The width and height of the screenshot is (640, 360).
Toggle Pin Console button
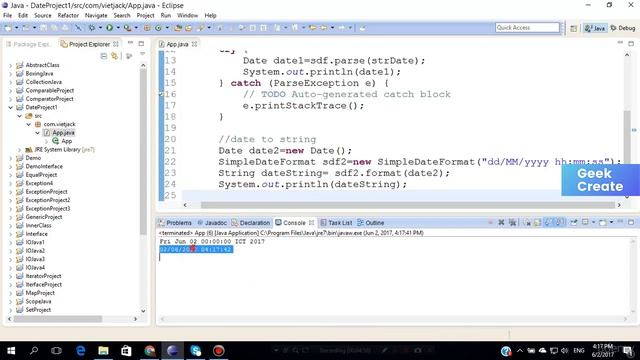[574, 222]
